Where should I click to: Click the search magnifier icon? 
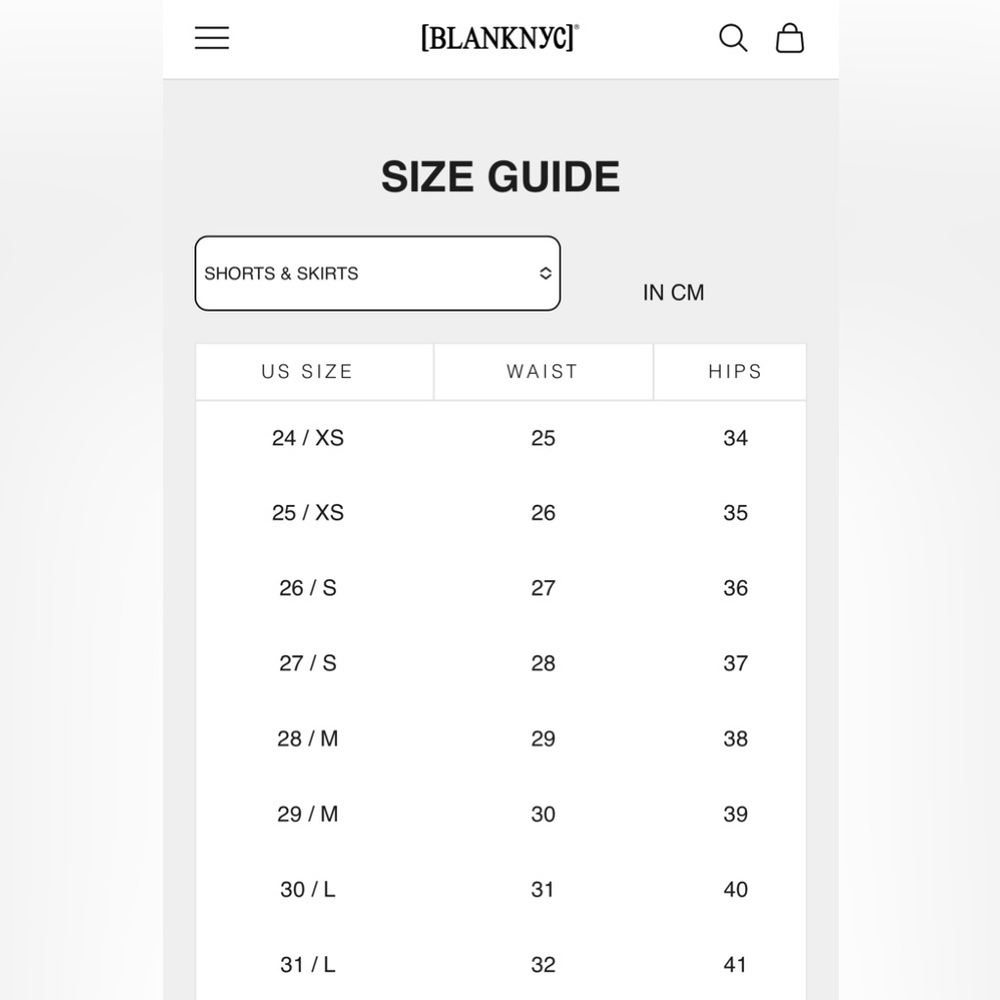(x=733, y=38)
